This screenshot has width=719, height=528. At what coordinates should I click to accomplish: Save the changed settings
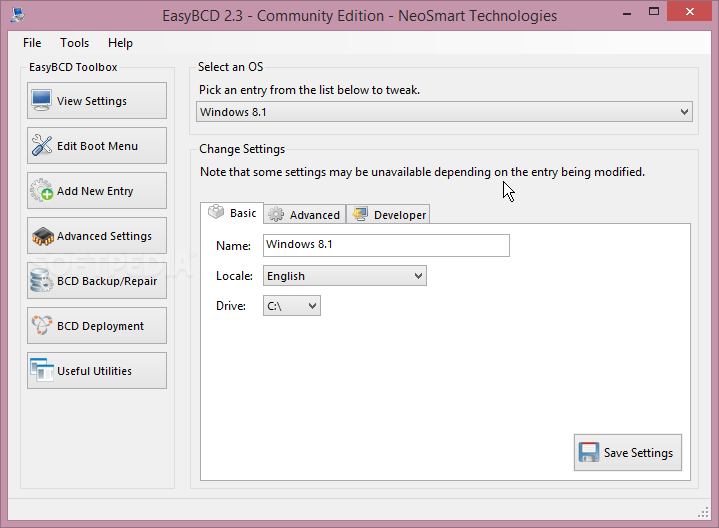click(x=628, y=452)
